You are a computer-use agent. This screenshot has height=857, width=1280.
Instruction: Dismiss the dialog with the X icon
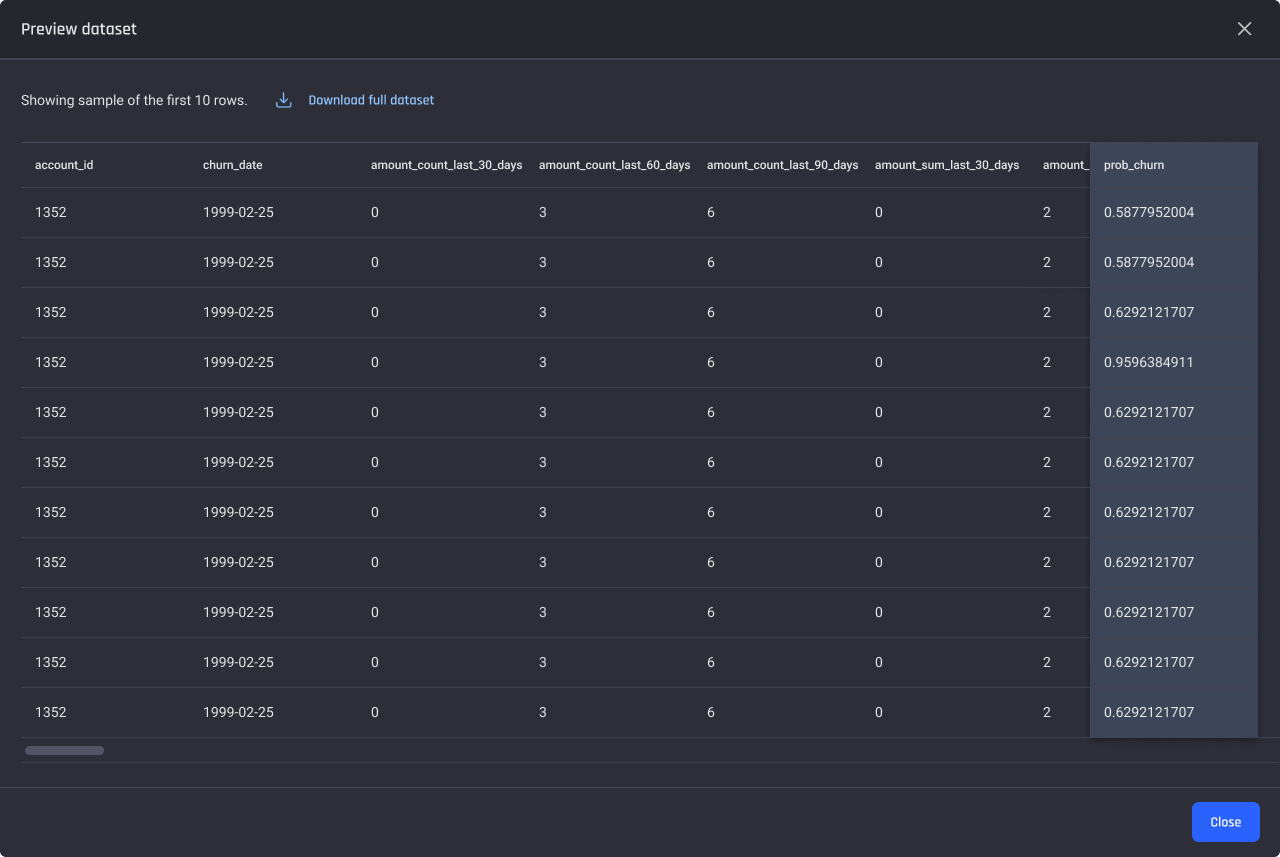tap(1244, 29)
